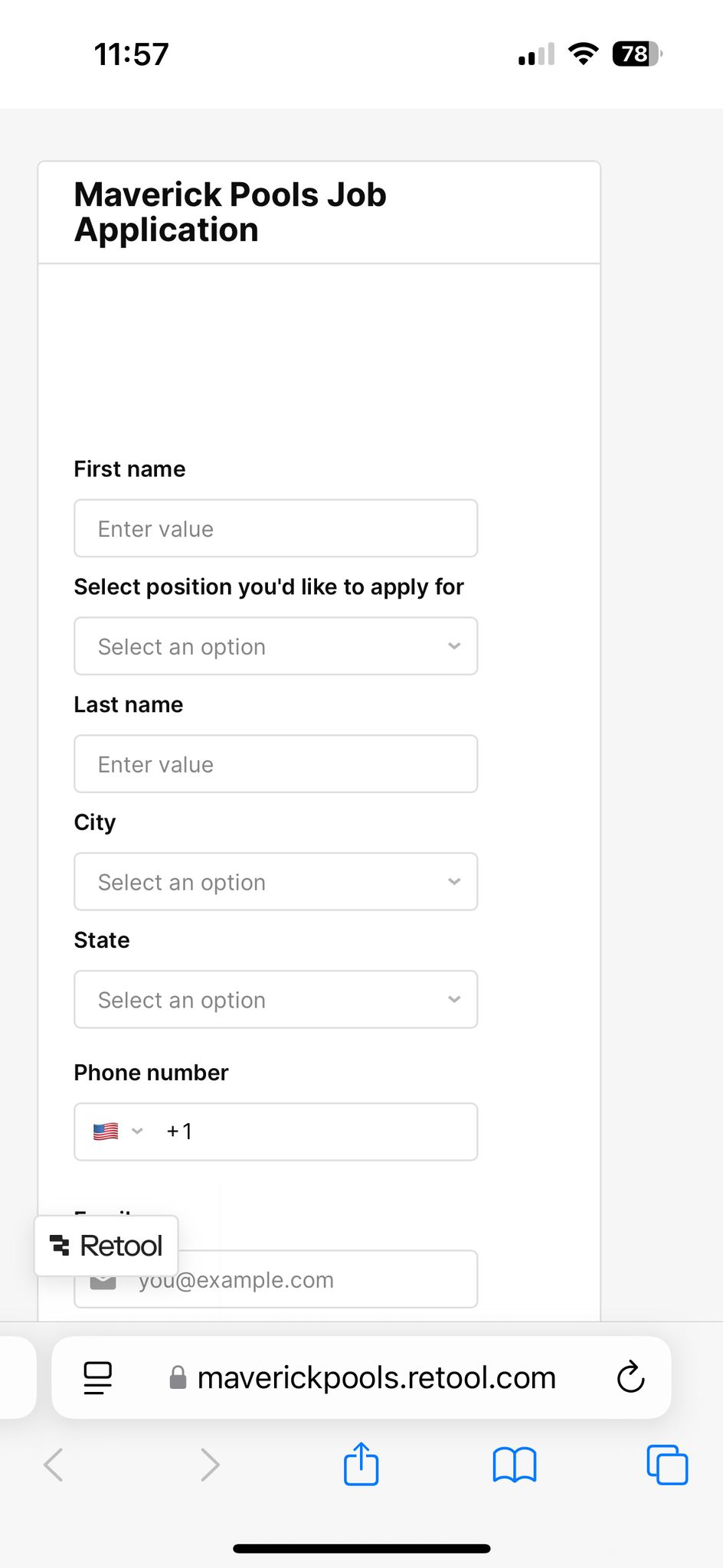Tap the US flag country icon
The width and height of the screenshot is (723, 1568).
point(106,1131)
